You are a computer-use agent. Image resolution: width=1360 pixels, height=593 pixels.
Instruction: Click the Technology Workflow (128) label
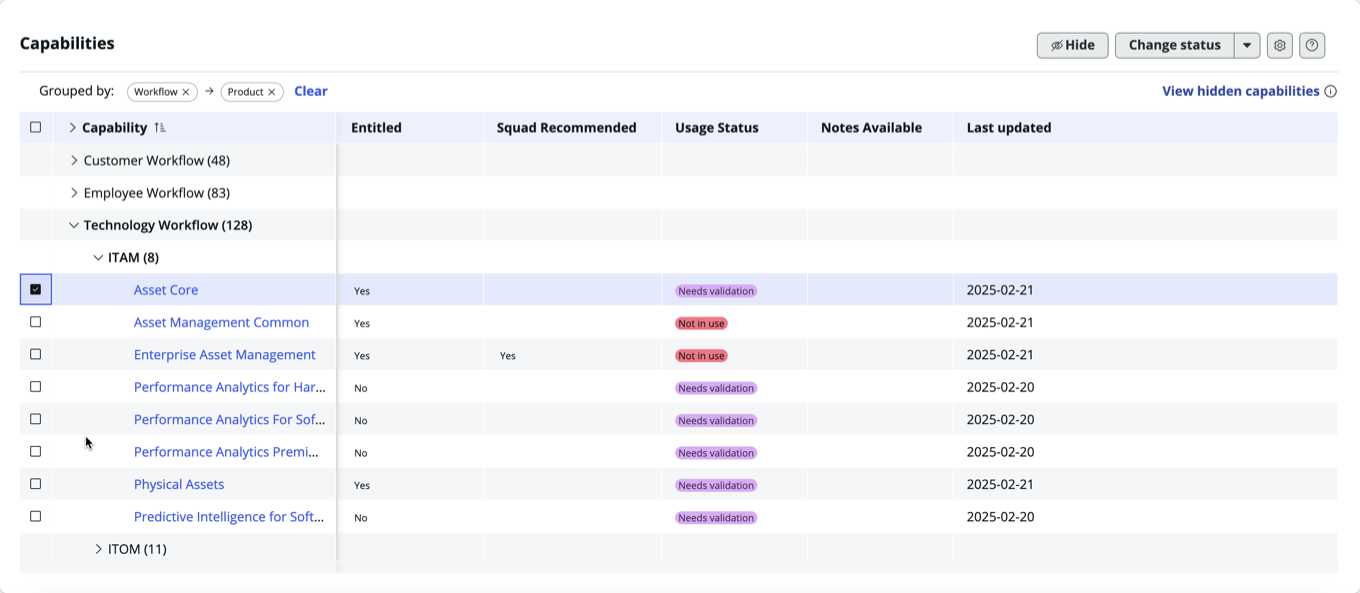167,225
